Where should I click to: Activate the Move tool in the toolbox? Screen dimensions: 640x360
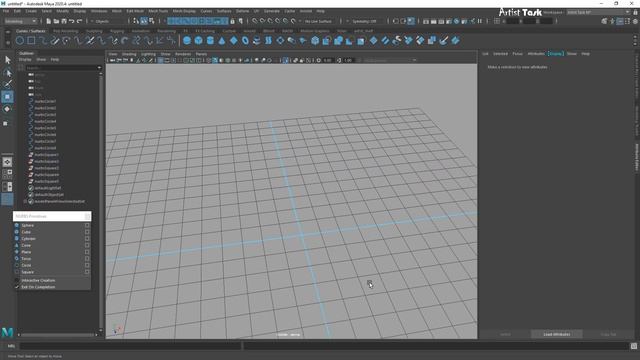pos(7,97)
